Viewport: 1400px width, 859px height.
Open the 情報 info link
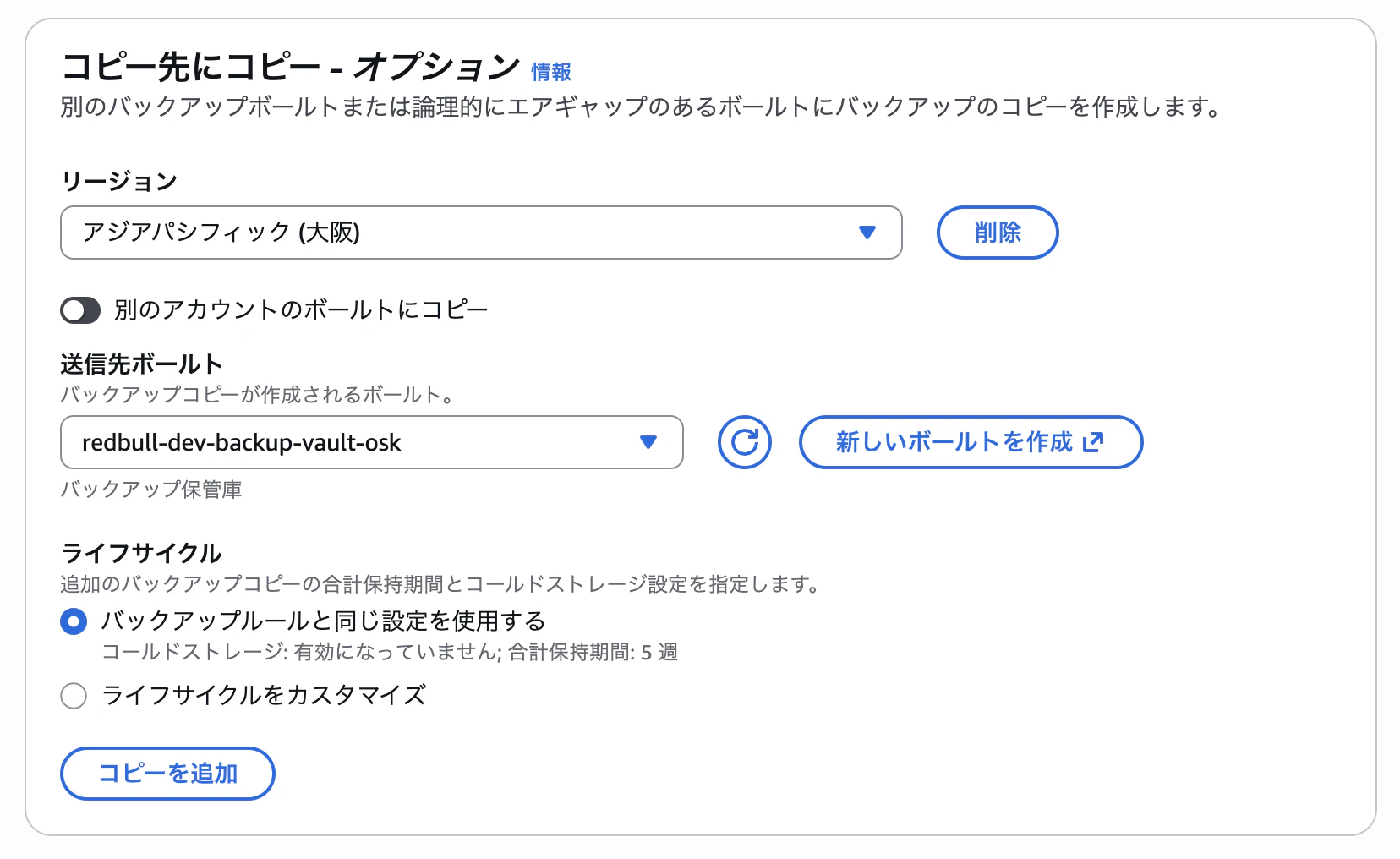[x=551, y=72]
